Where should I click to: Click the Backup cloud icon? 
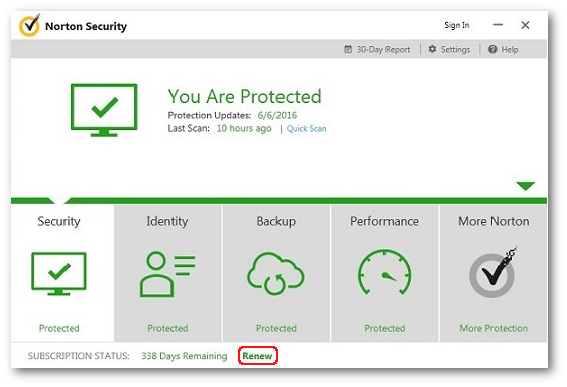276,273
